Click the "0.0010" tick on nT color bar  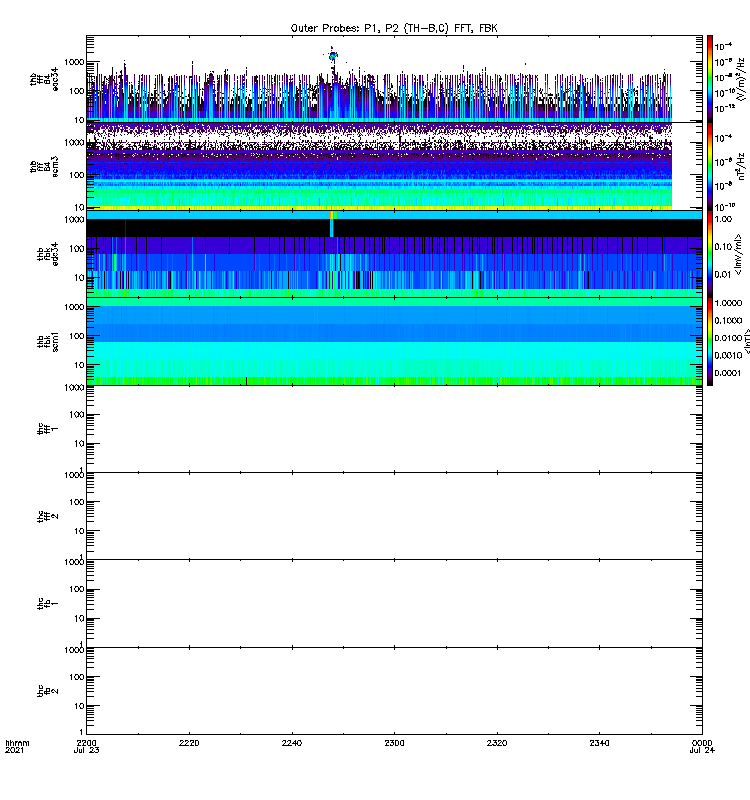coord(728,355)
